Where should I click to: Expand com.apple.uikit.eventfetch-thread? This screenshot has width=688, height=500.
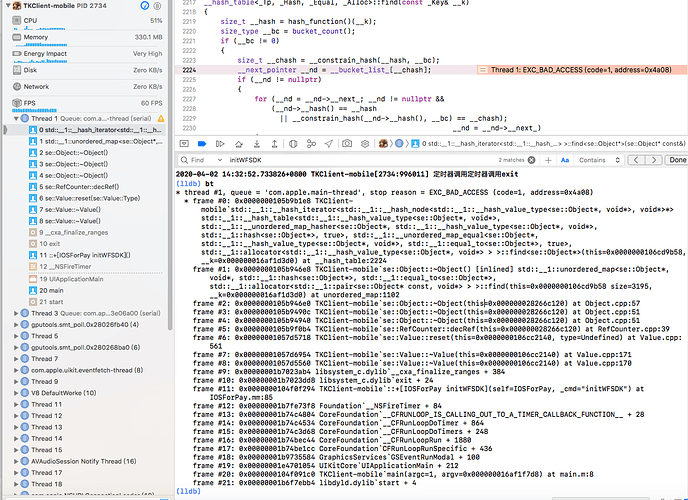[x=16, y=370]
